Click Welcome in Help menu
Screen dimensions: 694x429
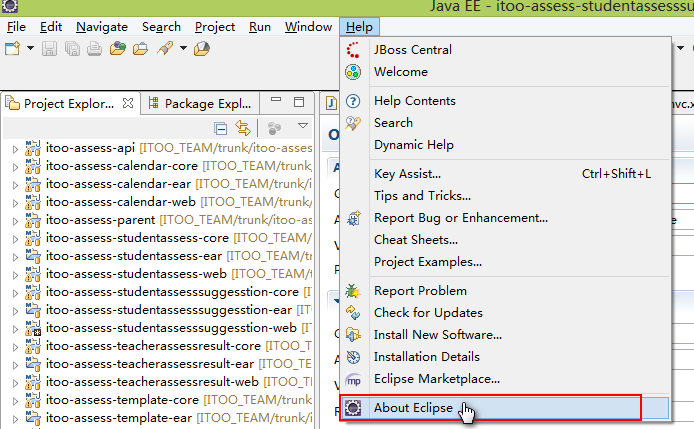click(505, 72)
